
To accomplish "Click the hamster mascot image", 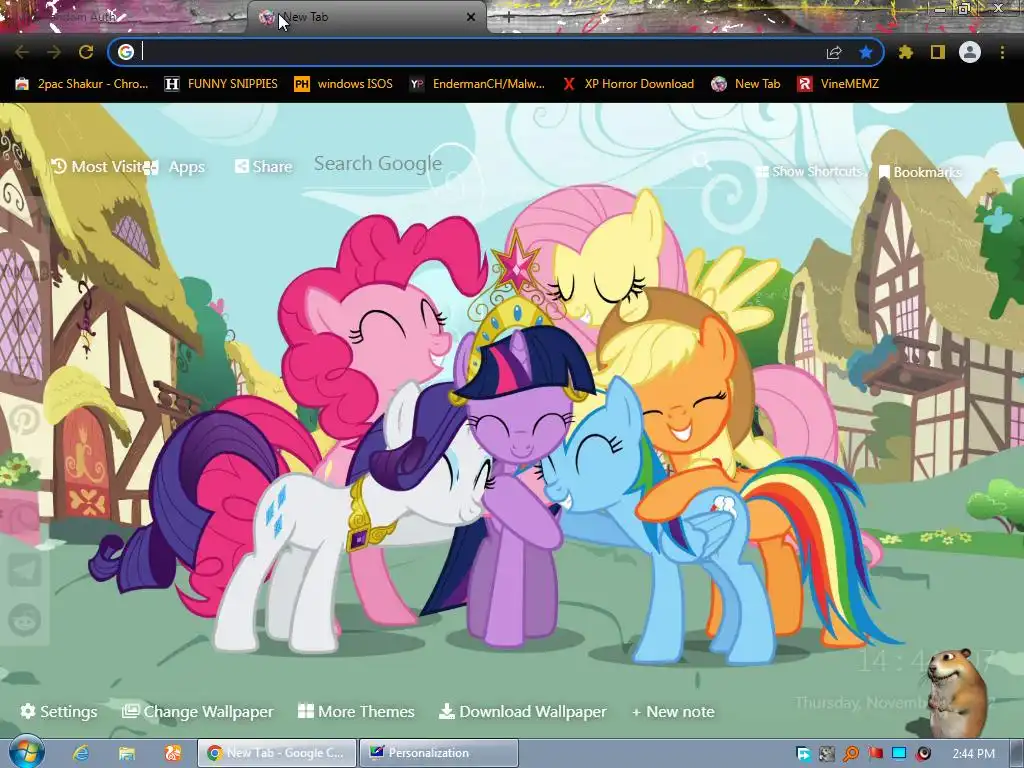I will [957, 692].
